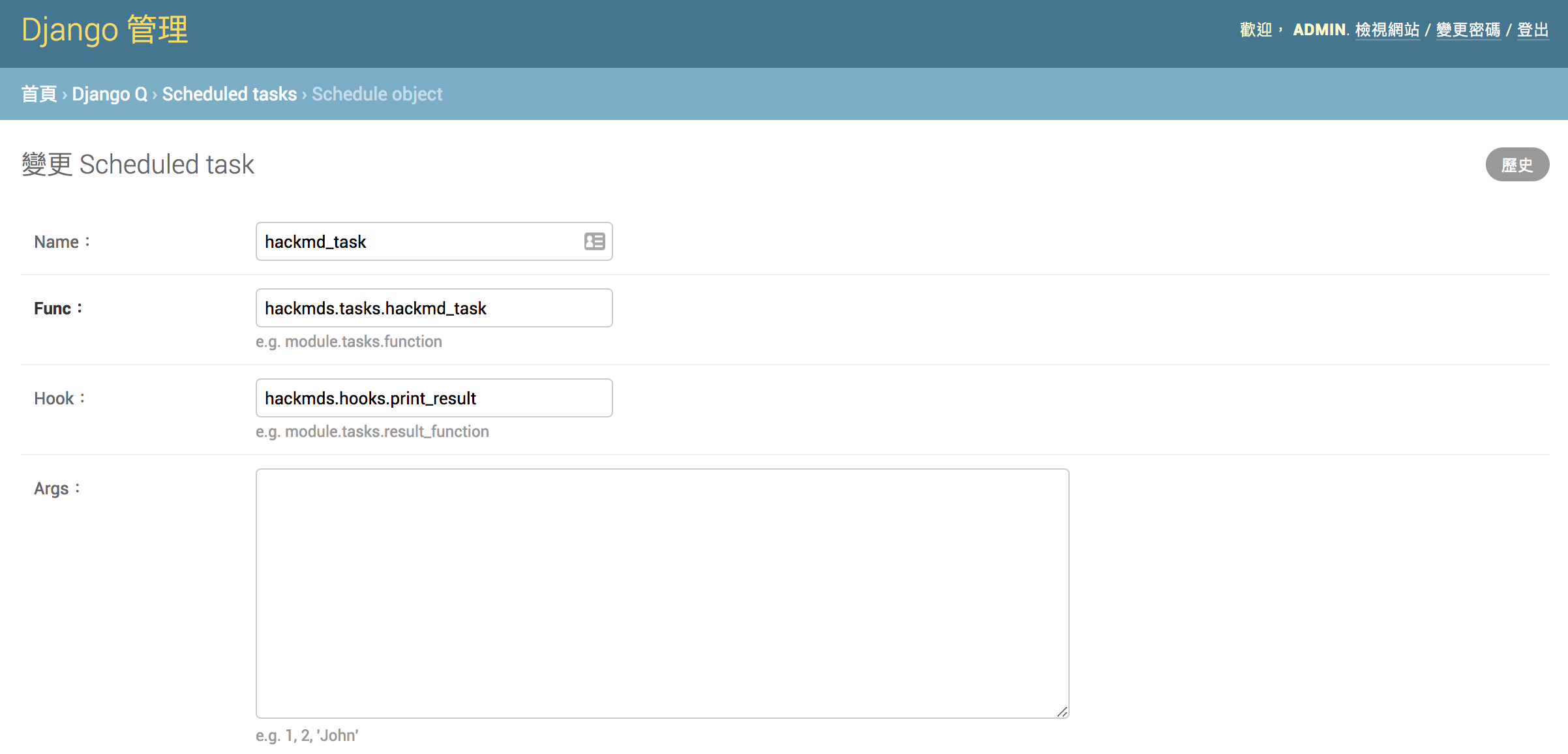Open Django Q breadcrumb link
Screen dimensions: 1568x754
(x=110, y=94)
